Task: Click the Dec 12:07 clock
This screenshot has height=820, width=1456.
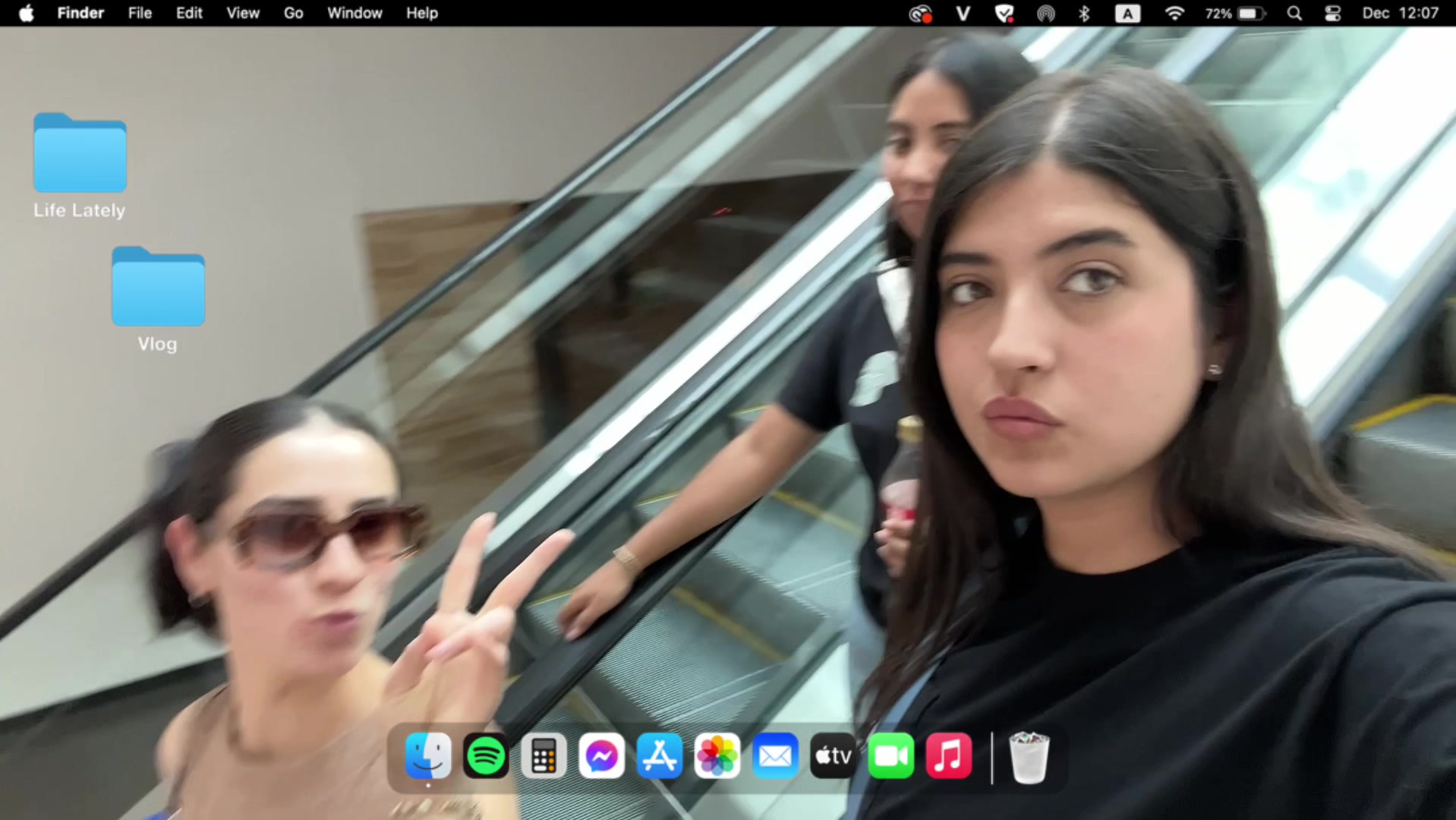Action: pyautogui.click(x=1401, y=13)
